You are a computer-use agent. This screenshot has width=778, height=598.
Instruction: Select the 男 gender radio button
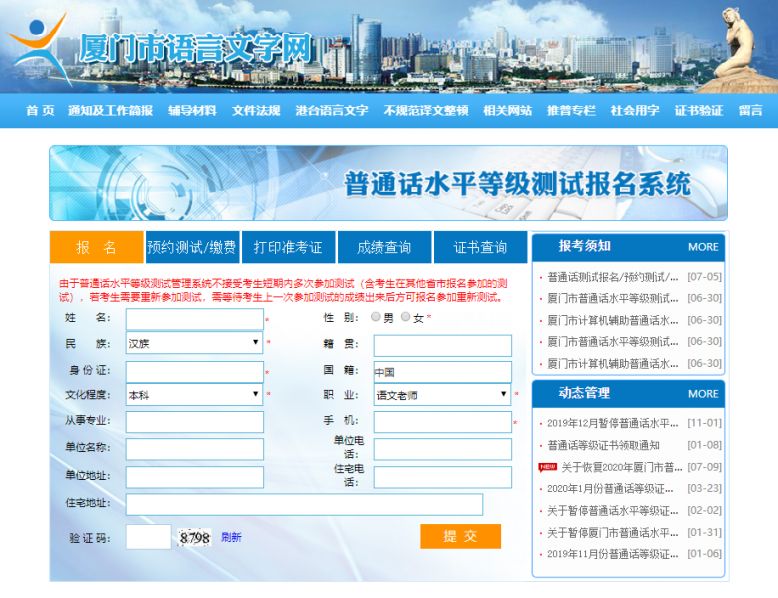point(376,317)
